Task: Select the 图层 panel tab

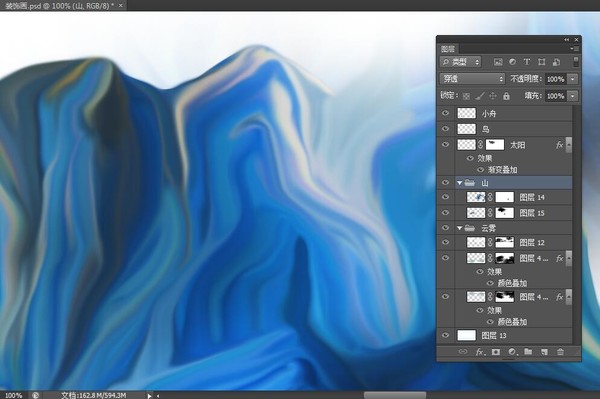Action: point(448,49)
